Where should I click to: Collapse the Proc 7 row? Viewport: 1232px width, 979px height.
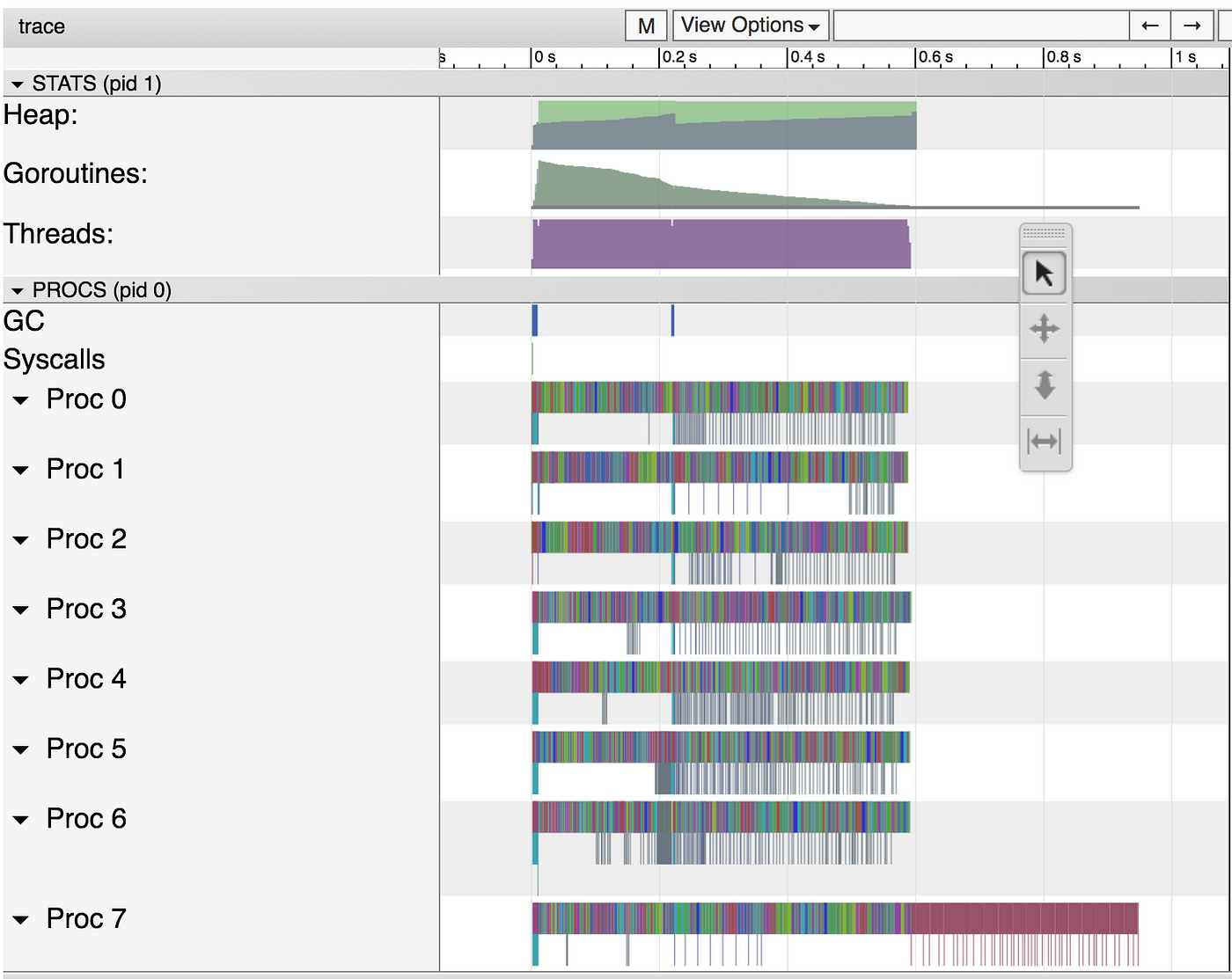pyautogui.click(x=20, y=920)
